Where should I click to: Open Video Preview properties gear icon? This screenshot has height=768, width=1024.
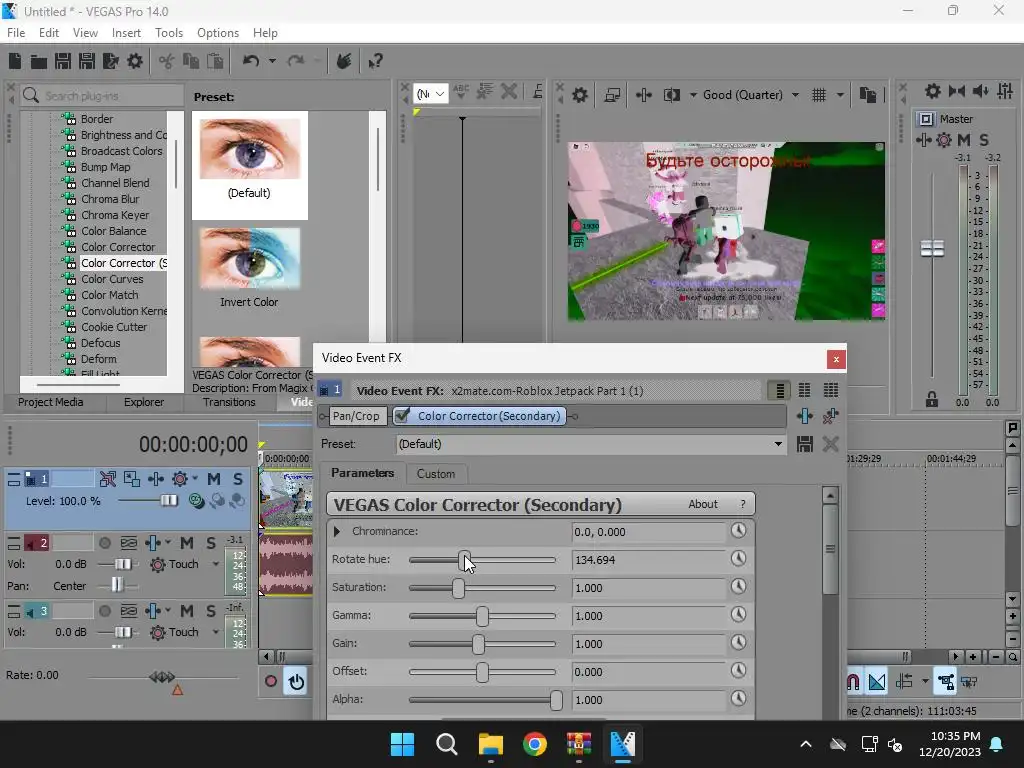[x=580, y=95]
